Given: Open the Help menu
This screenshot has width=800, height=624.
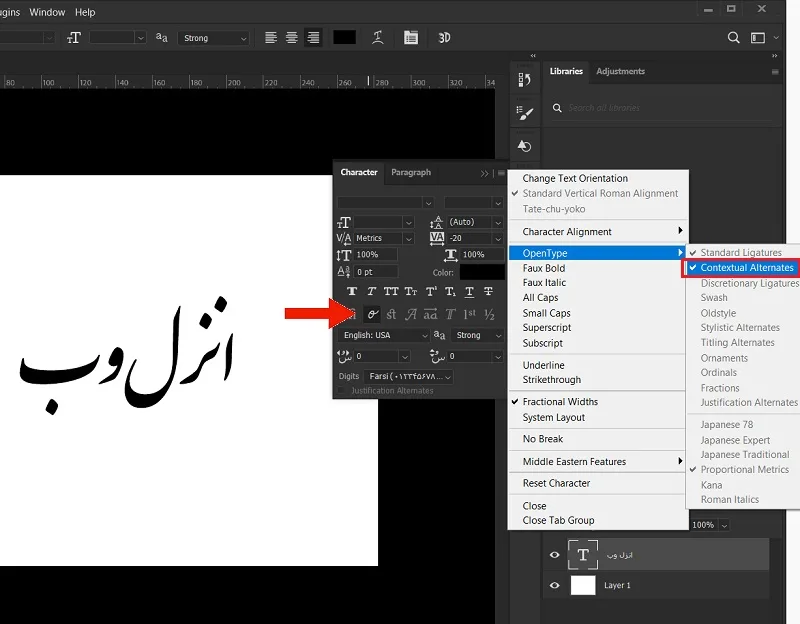Looking at the screenshot, I should [85, 12].
